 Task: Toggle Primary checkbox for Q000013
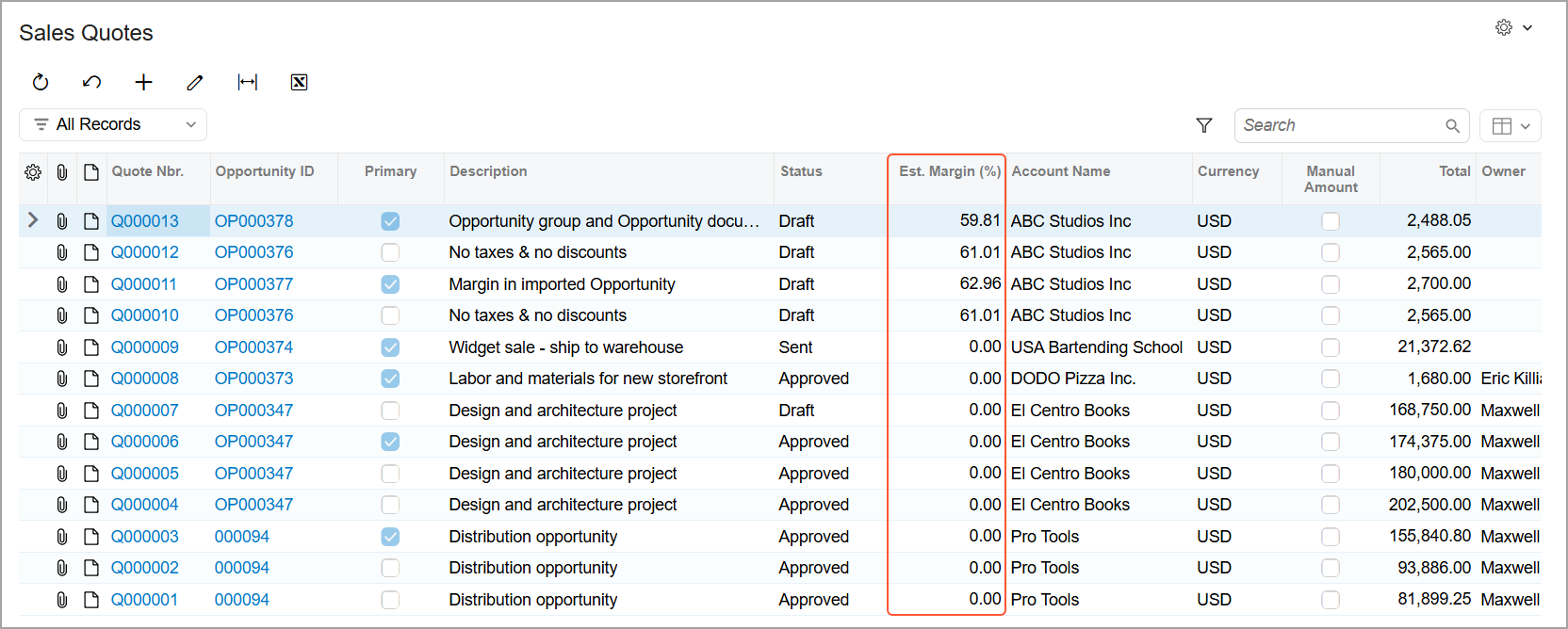click(390, 221)
